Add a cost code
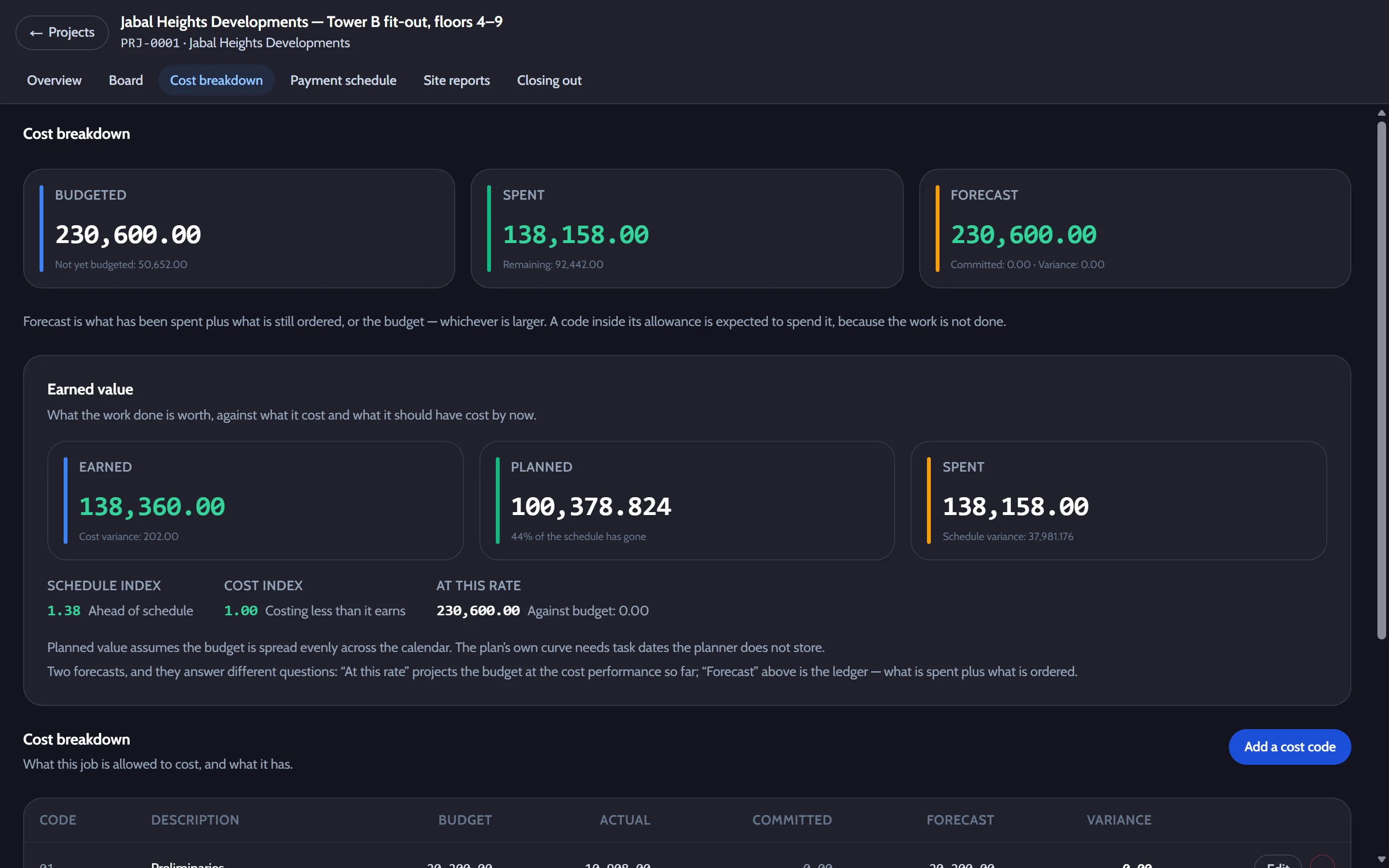 (1290, 747)
